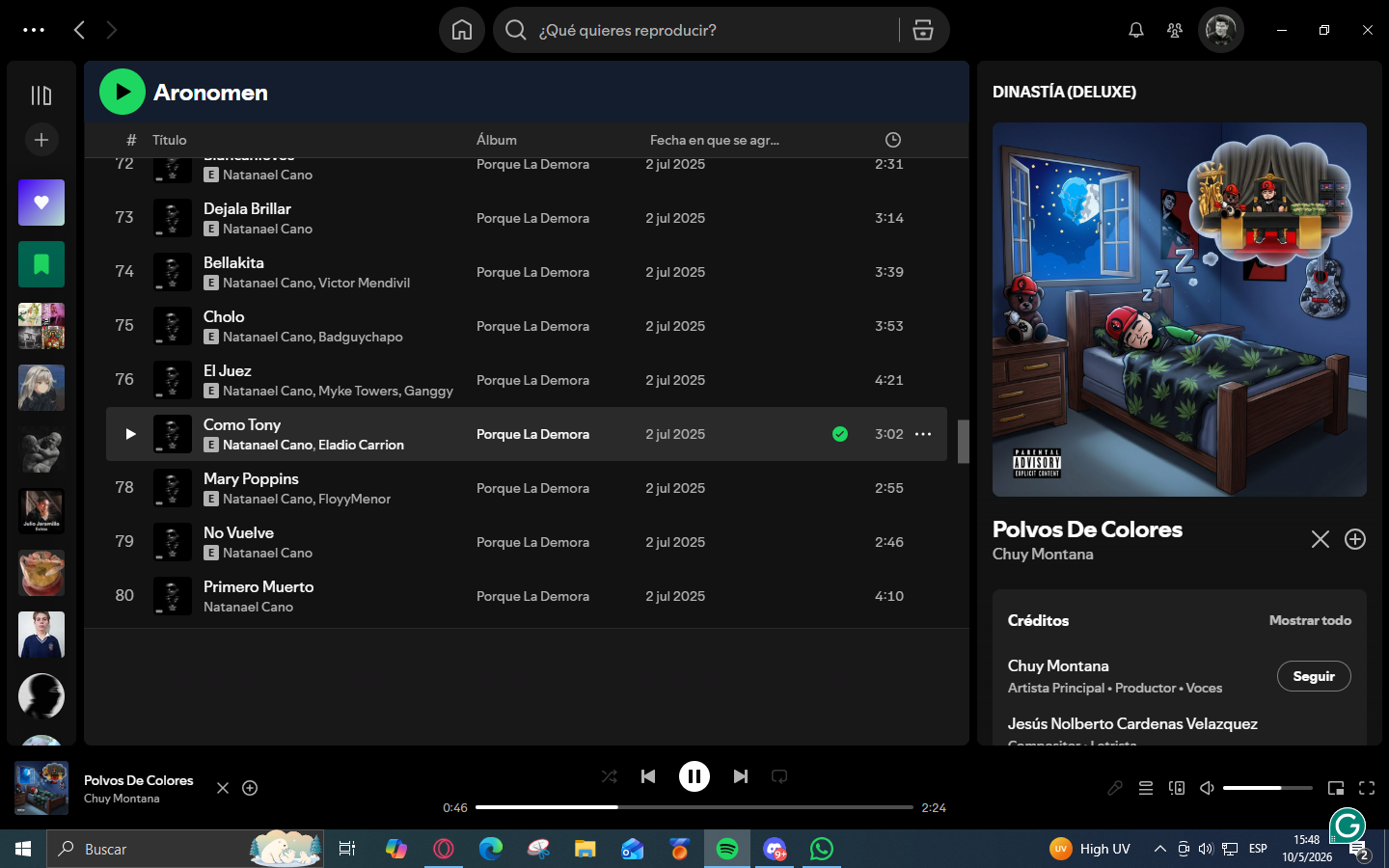Seek in the song progress bar
Viewport: 1389px width, 868px height.
(x=694, y=807)
